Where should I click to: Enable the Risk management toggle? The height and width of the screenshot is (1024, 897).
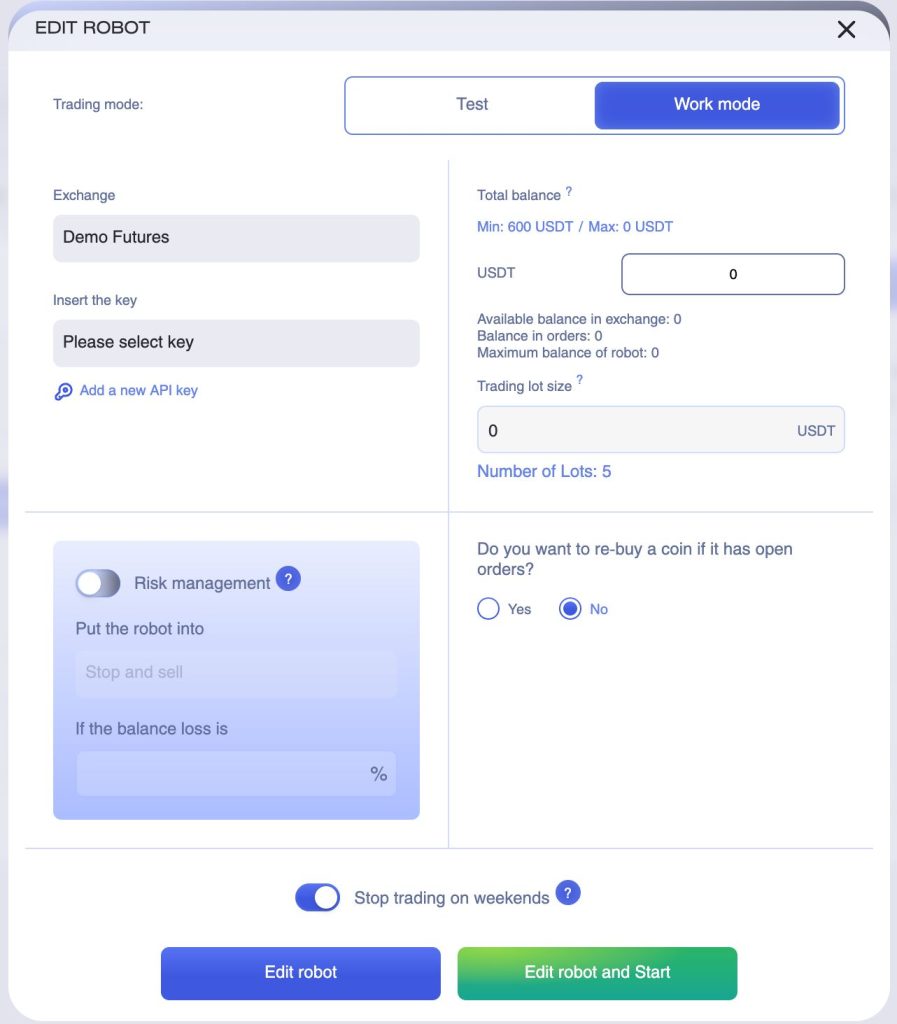pos(98,583)
